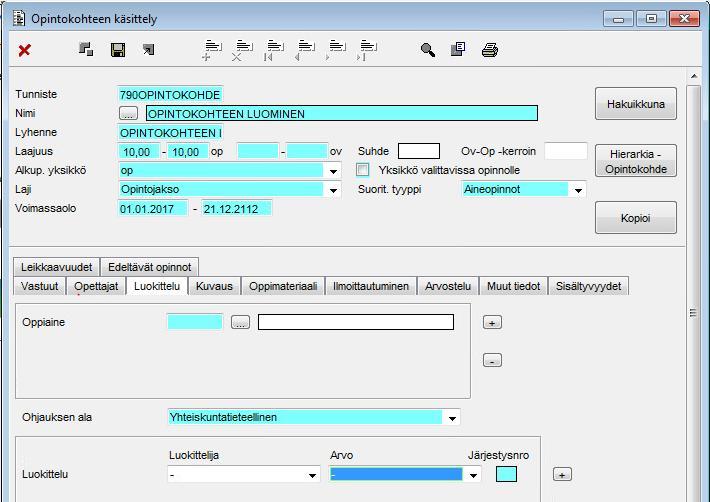
Task: Click the second empty Laajuus ov field
Action: [307, 151]
